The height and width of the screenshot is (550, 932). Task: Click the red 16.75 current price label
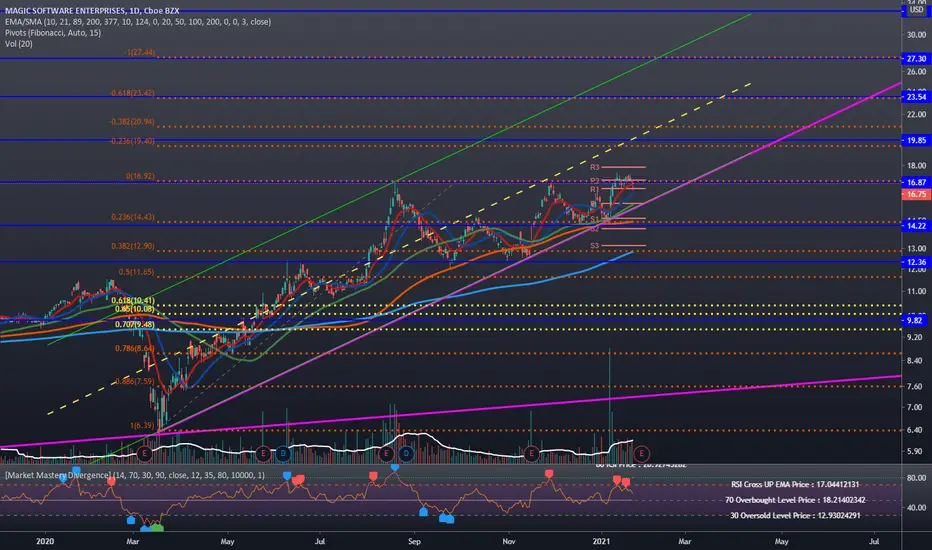(x=916, y=194)
